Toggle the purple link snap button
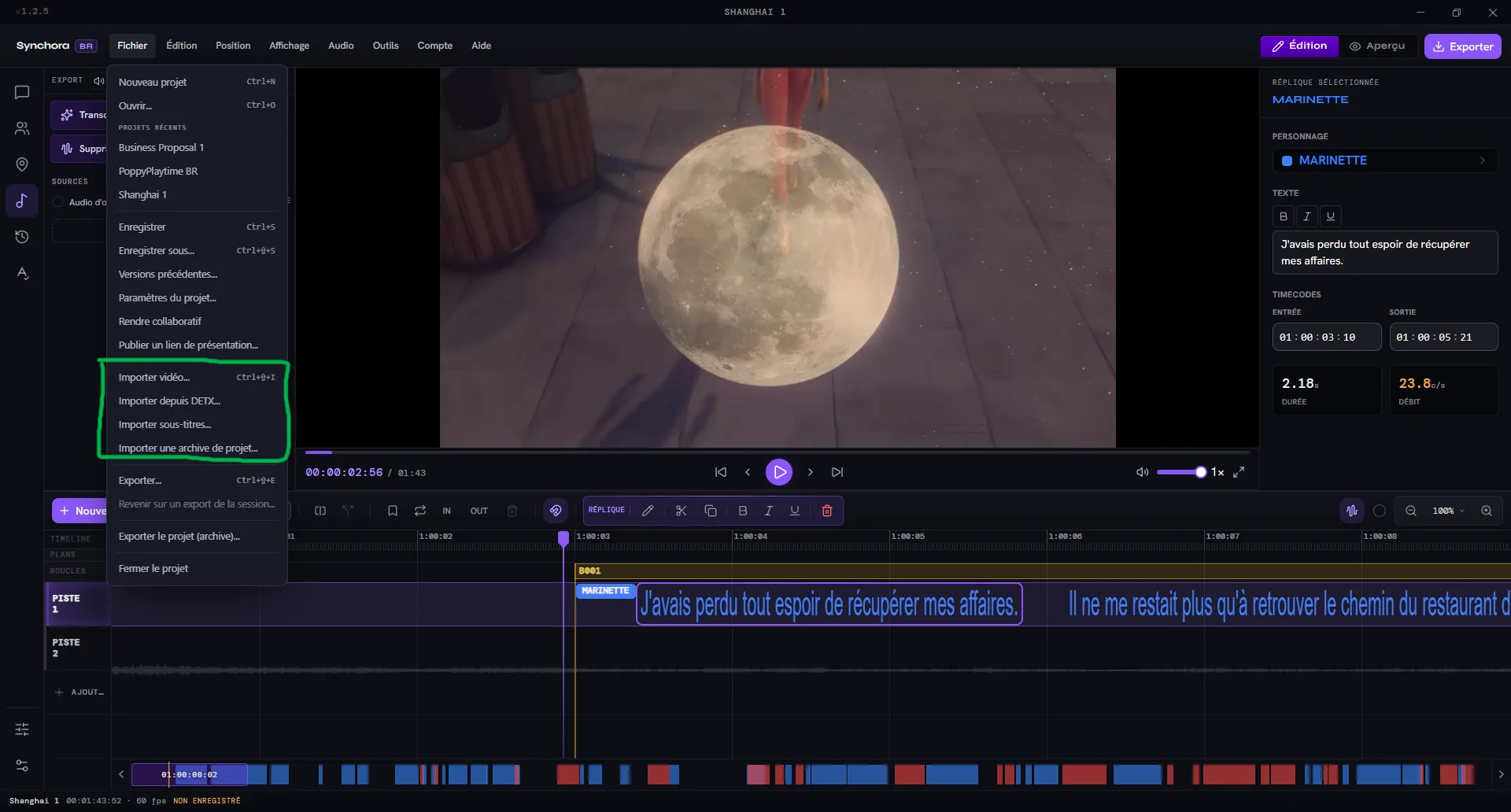Viewport: 1511px width, 812px height. pos(556,511)
